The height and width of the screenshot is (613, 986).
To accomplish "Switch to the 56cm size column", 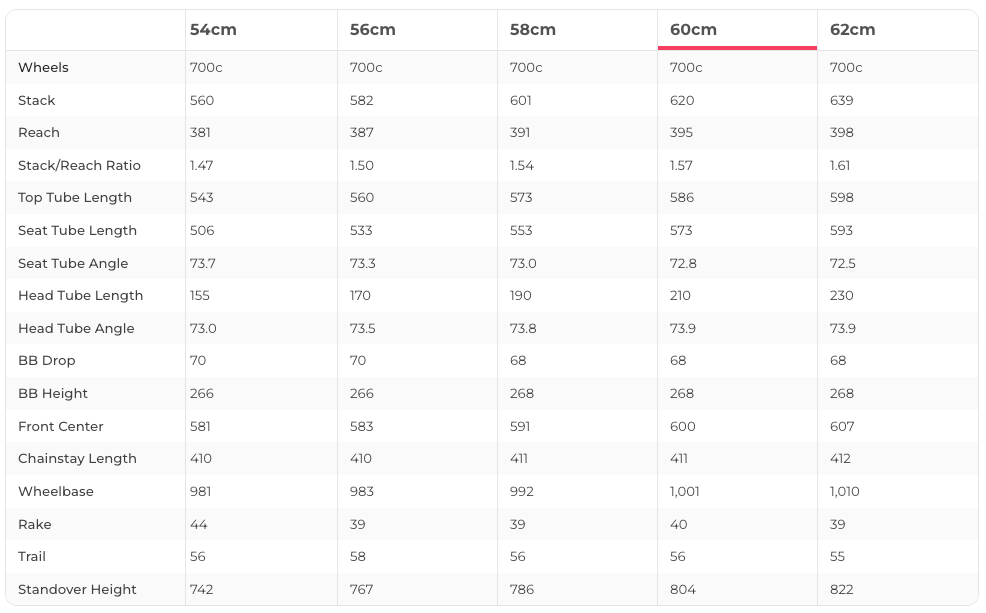I will [x=373, y=30].
